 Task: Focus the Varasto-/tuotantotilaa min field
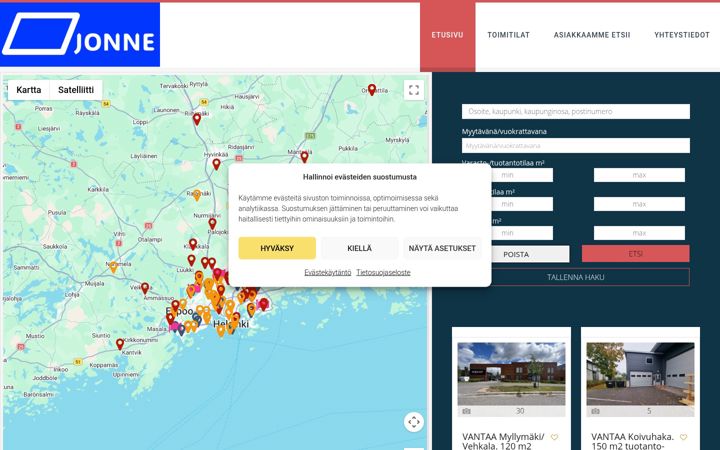[507, 175]
